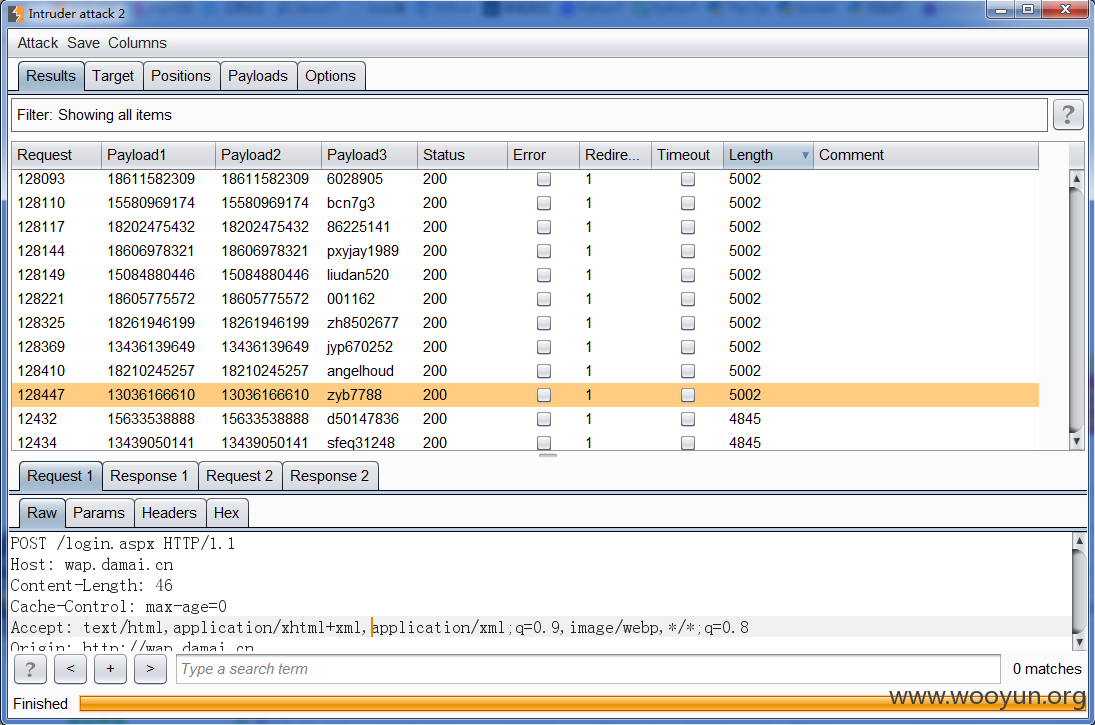Switch to the Options tab
The width and height of the screenshot is (1095, 725).
[330, 76]
